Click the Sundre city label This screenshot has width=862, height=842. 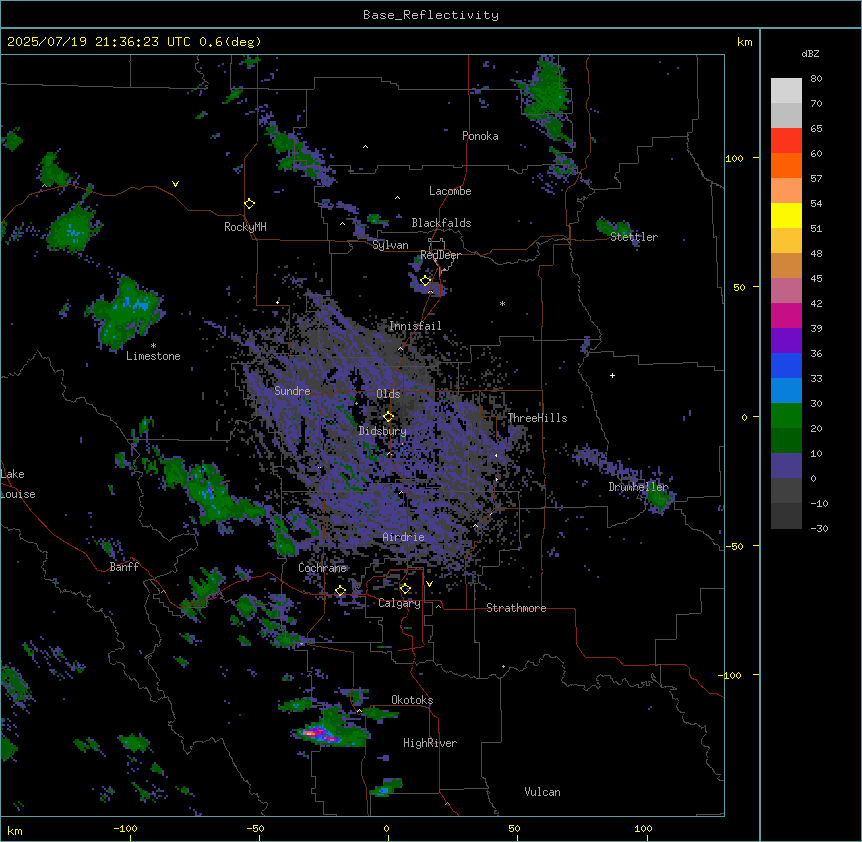(292, 391)
